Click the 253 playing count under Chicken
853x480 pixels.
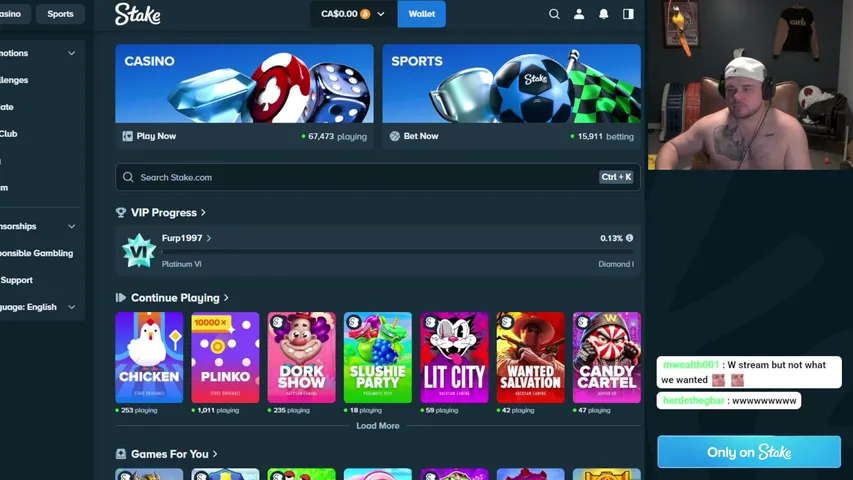pyautogui.click(x=137, y=410)
